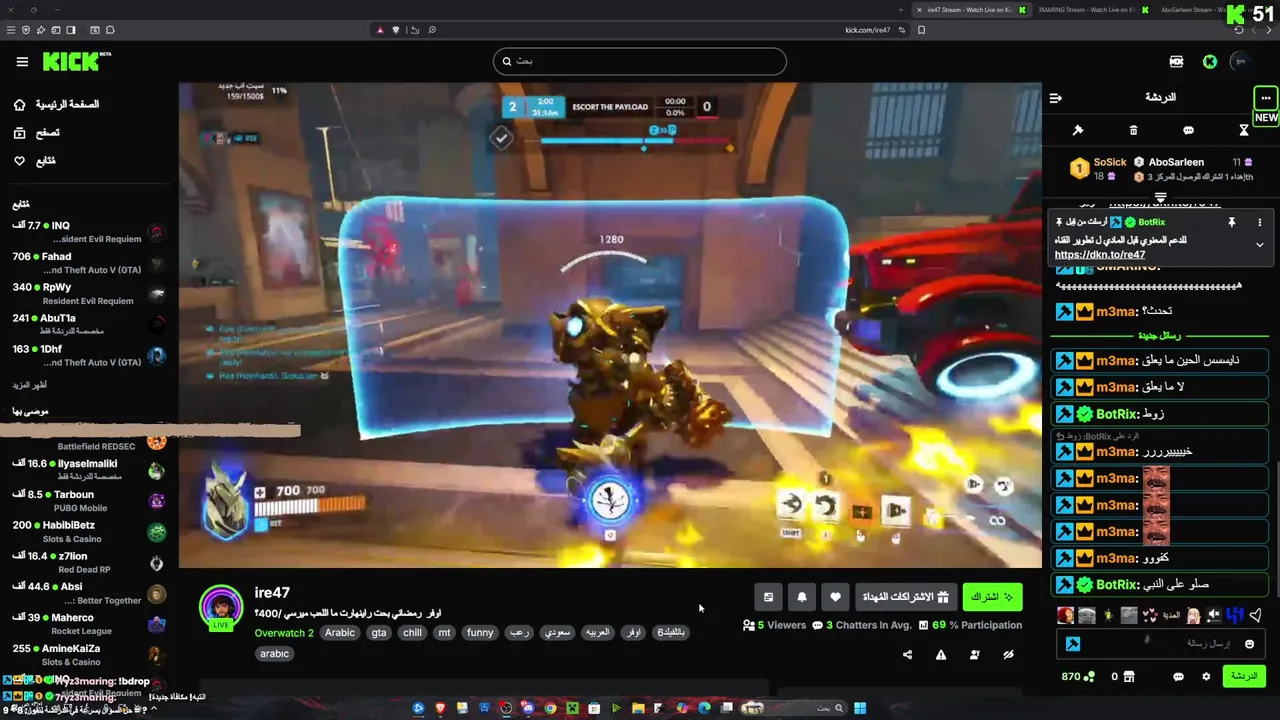Click ire47 streamer avatar
Image resolution: width=1280 pixels, height=720 pixels.
click(x=221, y=607)
